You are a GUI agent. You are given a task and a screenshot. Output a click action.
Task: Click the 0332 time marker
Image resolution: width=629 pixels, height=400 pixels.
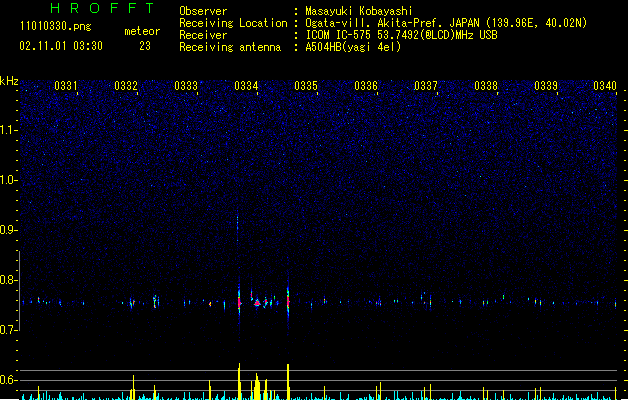tap(126, 86)
